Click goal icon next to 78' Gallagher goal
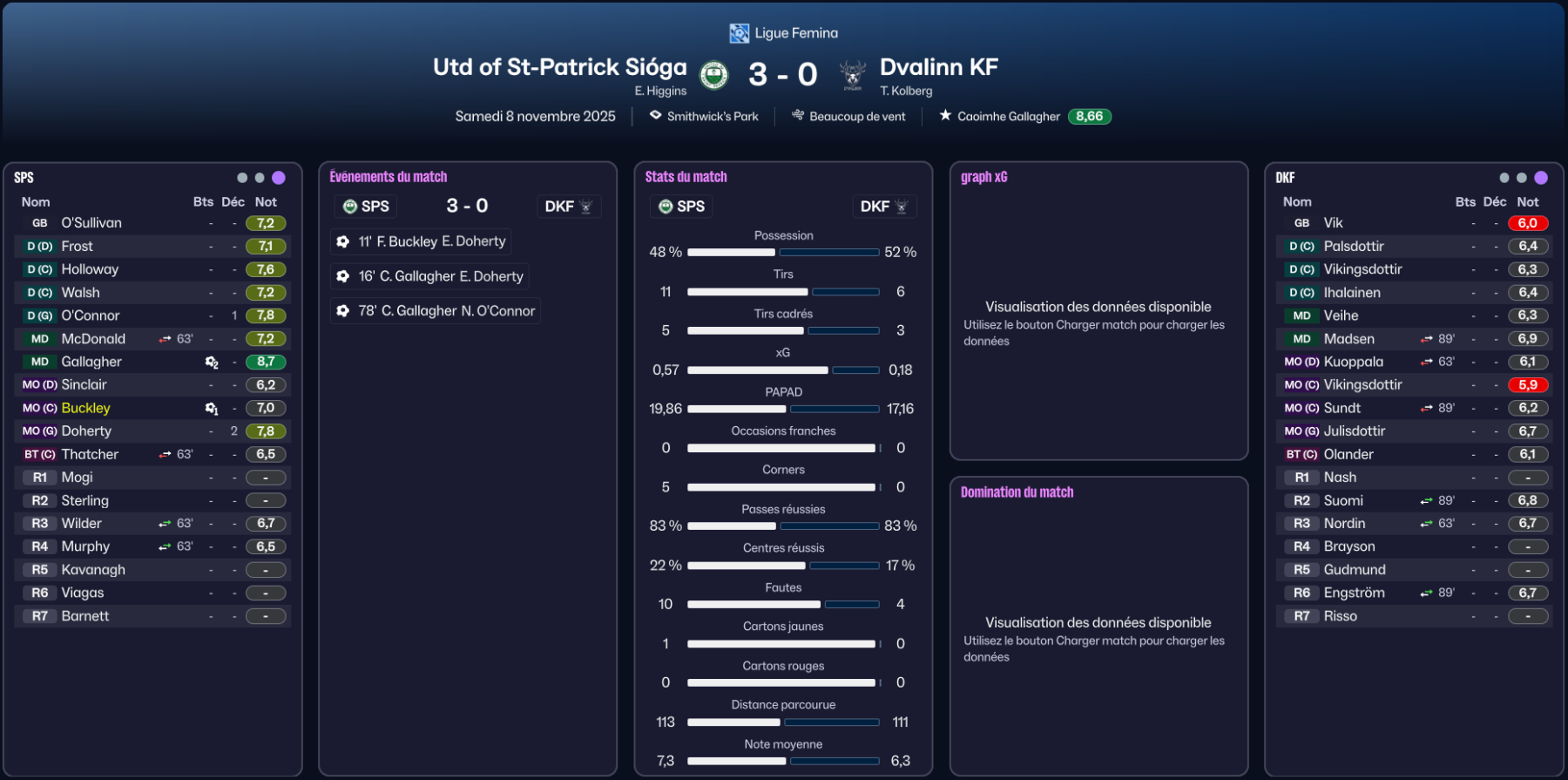This screenshot has width=1568, height=780. 343,310
